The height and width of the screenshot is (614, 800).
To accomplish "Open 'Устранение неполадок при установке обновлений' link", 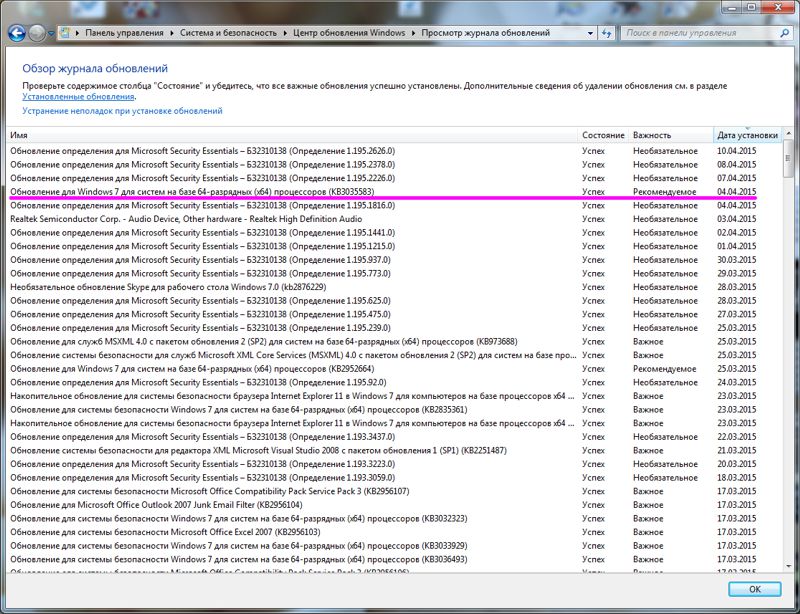I will pos(122,111).
